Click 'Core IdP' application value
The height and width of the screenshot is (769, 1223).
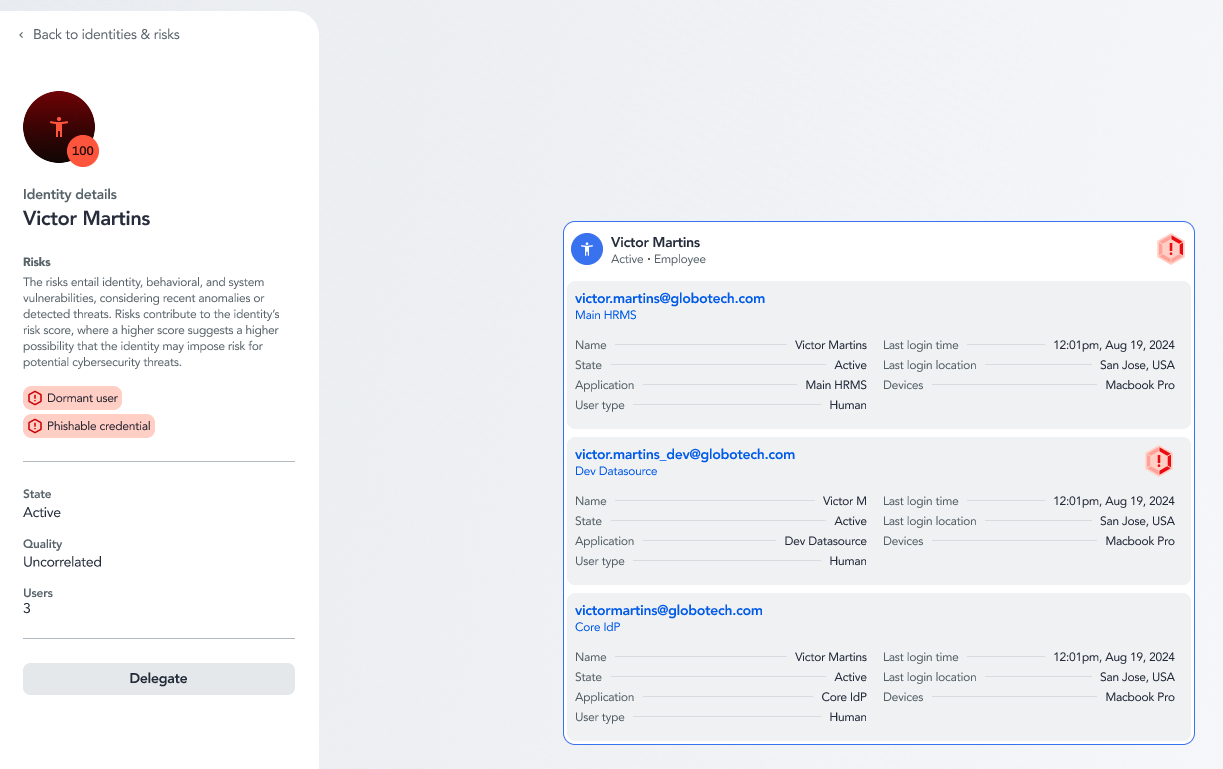(x=844, y=697)
